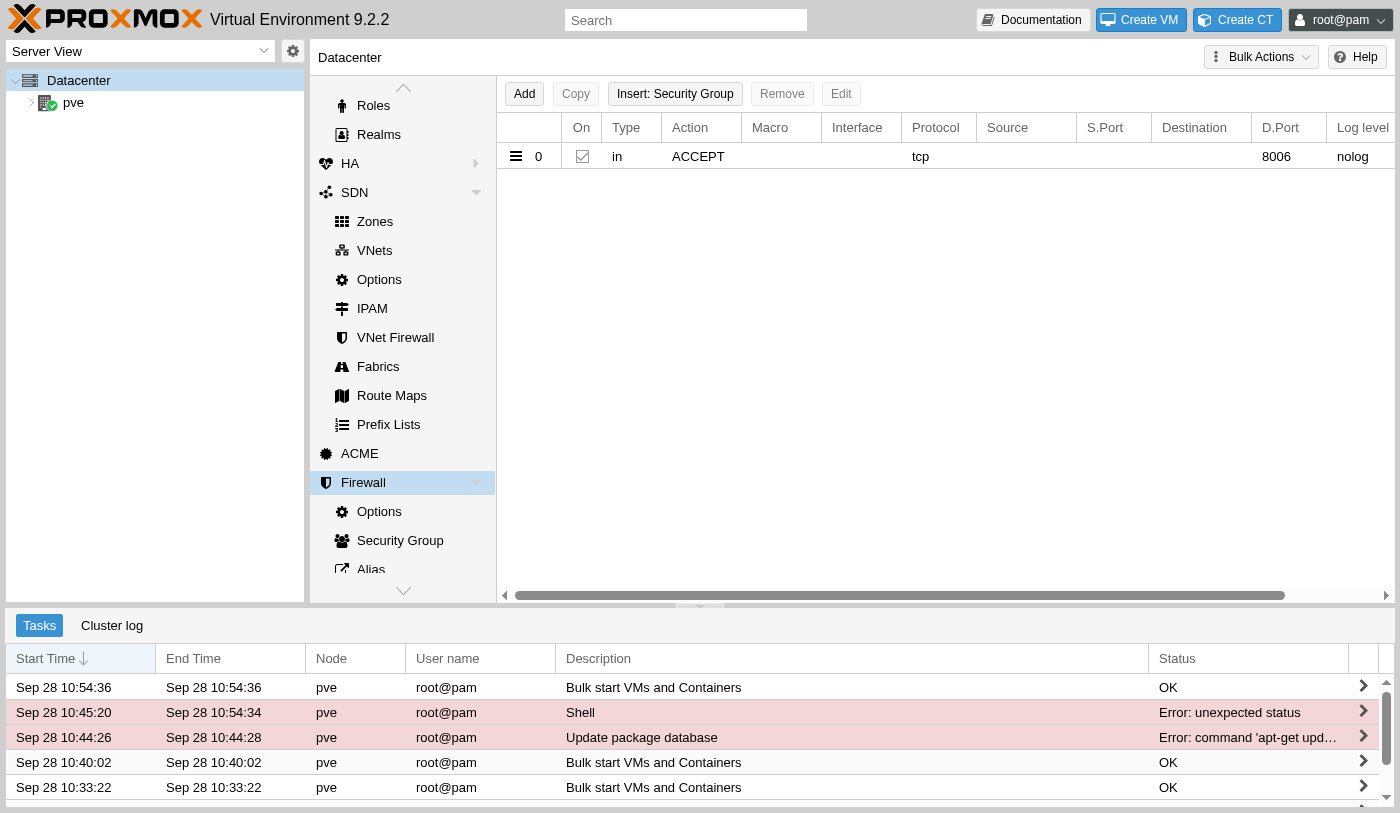Expand the HA submenu arrow
Image resolution: width=1400 pixels, height=813 pixels.
click(x=476, y=164)
